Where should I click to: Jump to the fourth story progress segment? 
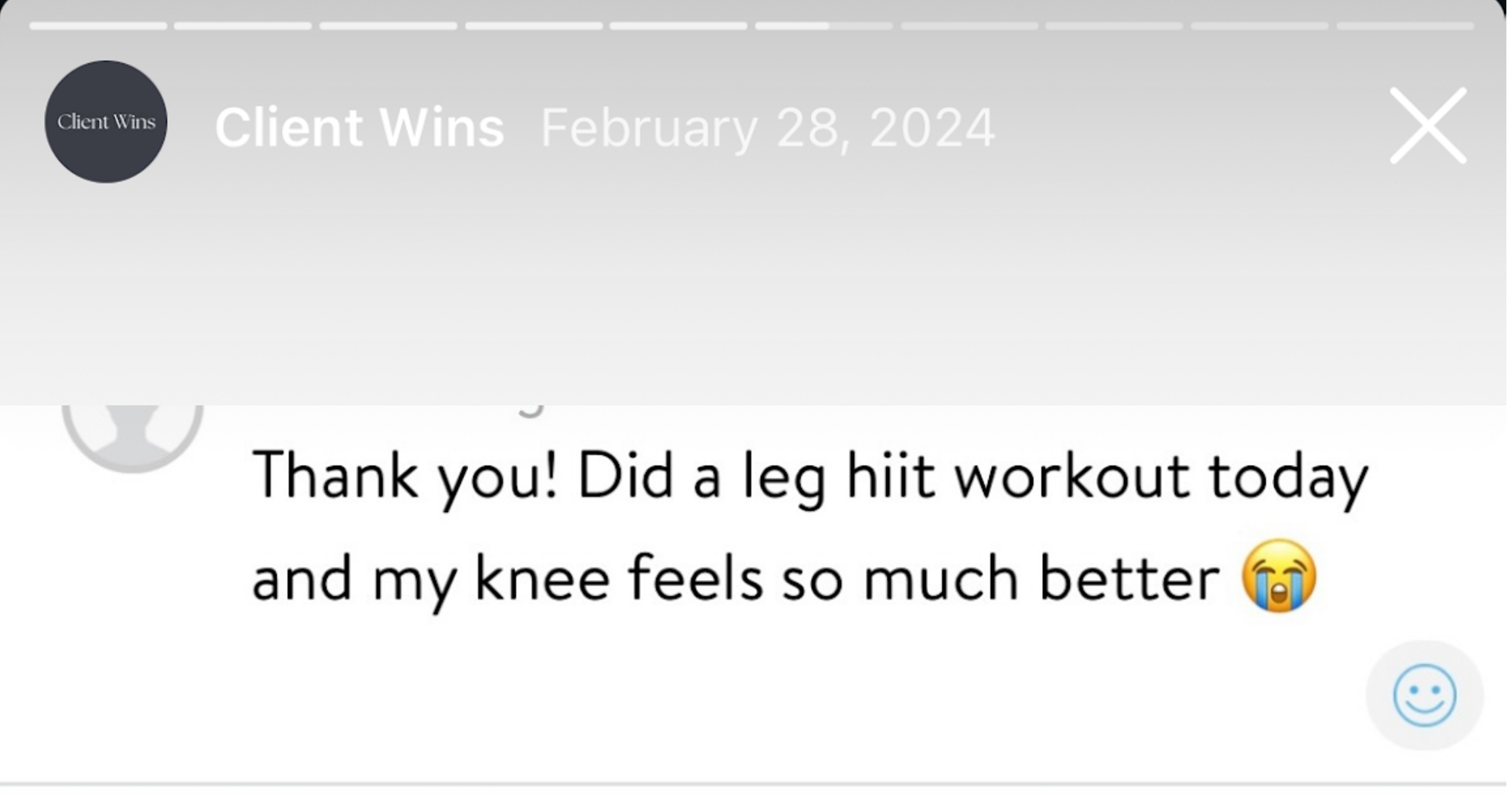534,26
